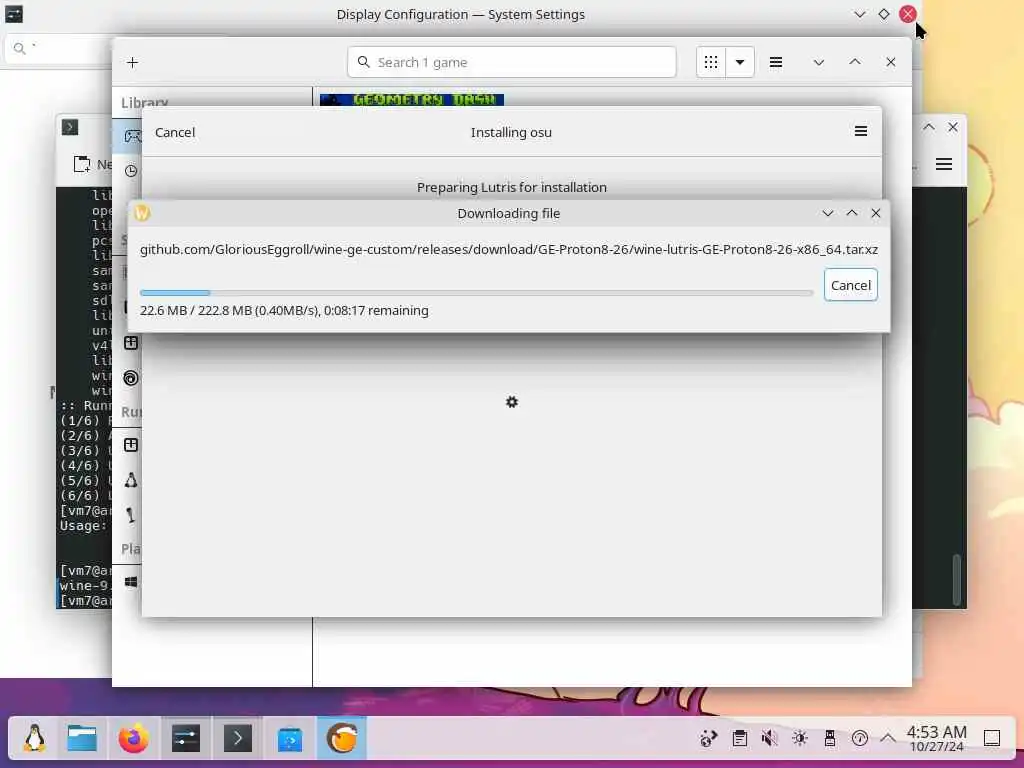Click the terminal window title icon
This screenshot has height=768, width=1024.
70,127
